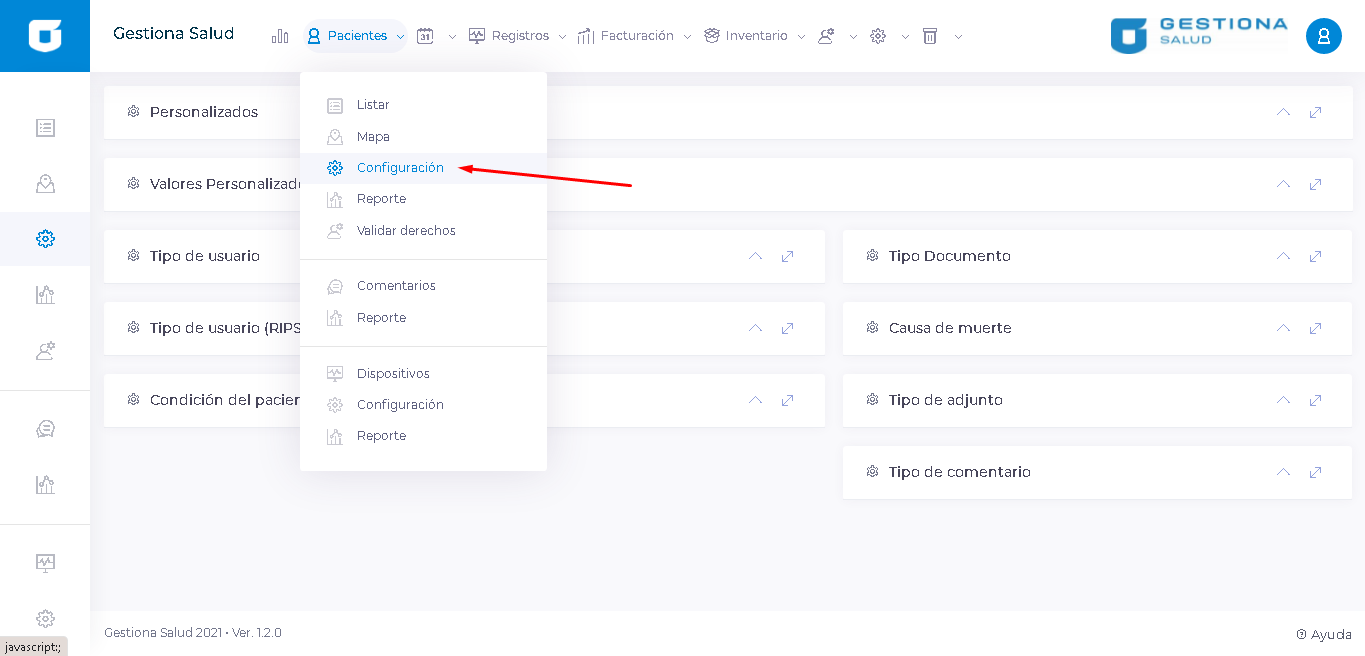Select Listar from the Pacientes menu

[373, 105]
